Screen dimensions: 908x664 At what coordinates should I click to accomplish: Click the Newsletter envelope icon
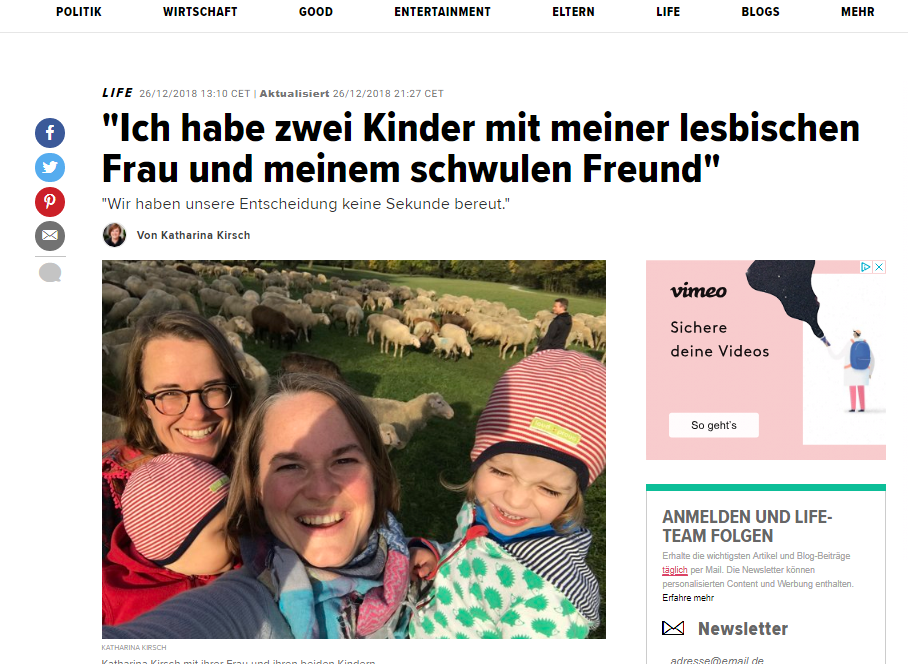673,628
